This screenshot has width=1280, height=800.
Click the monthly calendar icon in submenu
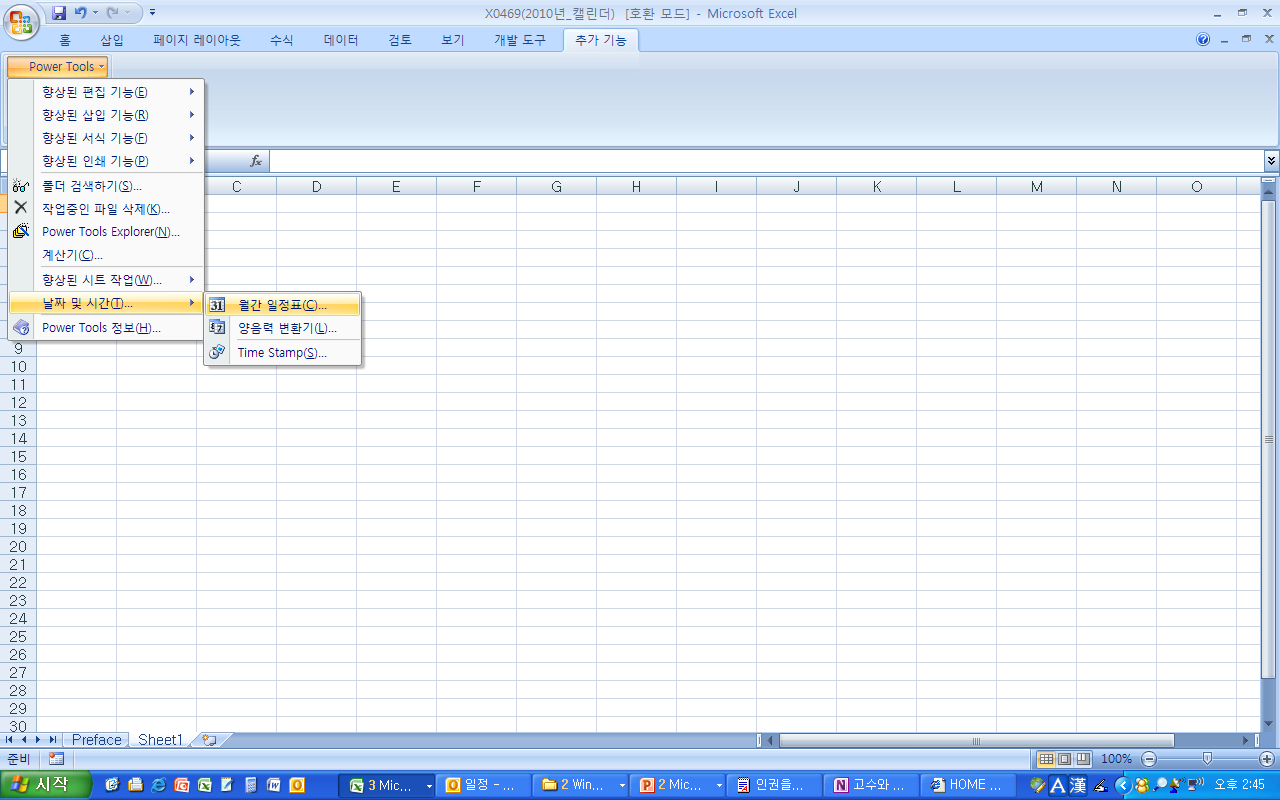217,305
